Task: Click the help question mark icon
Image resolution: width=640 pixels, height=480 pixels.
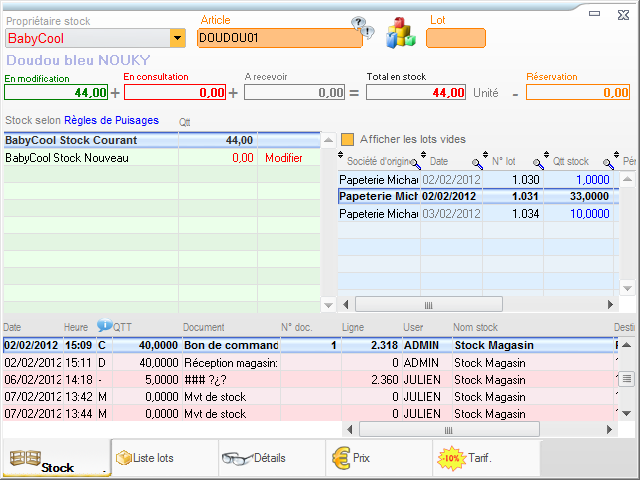Action: [x=358, y=23]
